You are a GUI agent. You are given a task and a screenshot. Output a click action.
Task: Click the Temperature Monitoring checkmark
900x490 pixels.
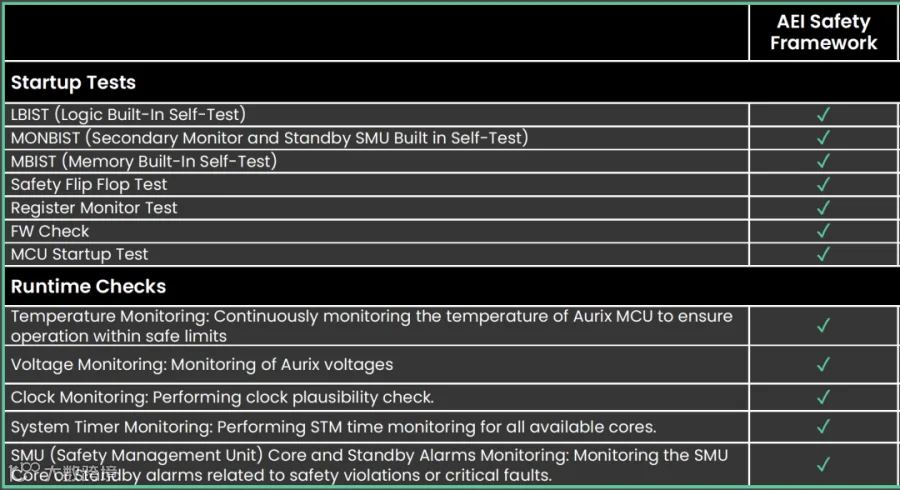pyautogui.click(x=823, y=325)
